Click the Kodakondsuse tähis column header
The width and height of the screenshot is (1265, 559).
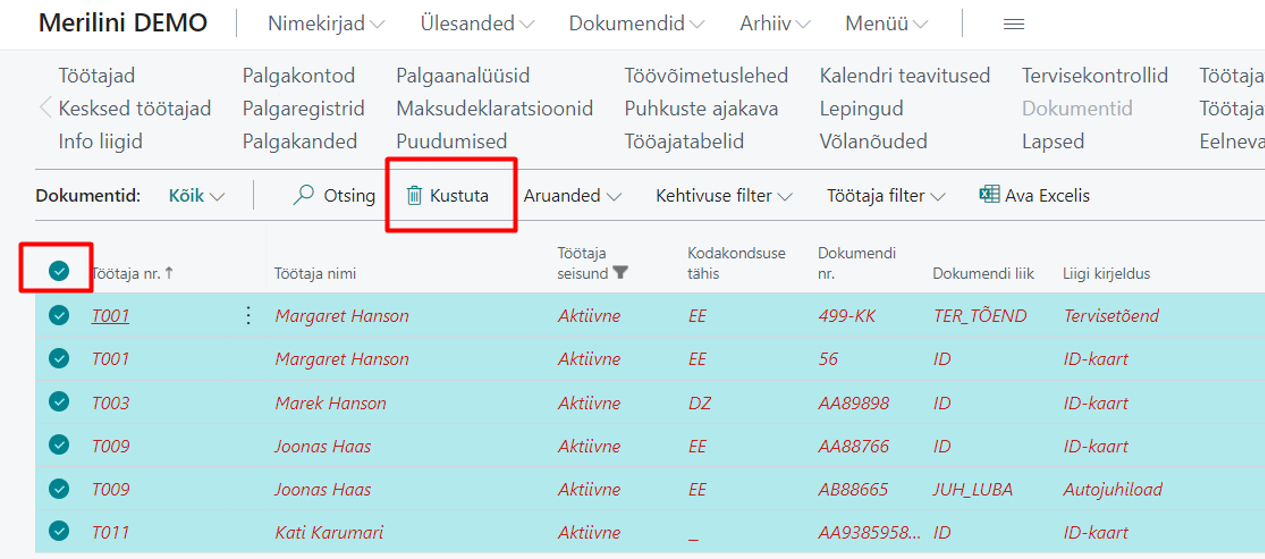point(736,263)
